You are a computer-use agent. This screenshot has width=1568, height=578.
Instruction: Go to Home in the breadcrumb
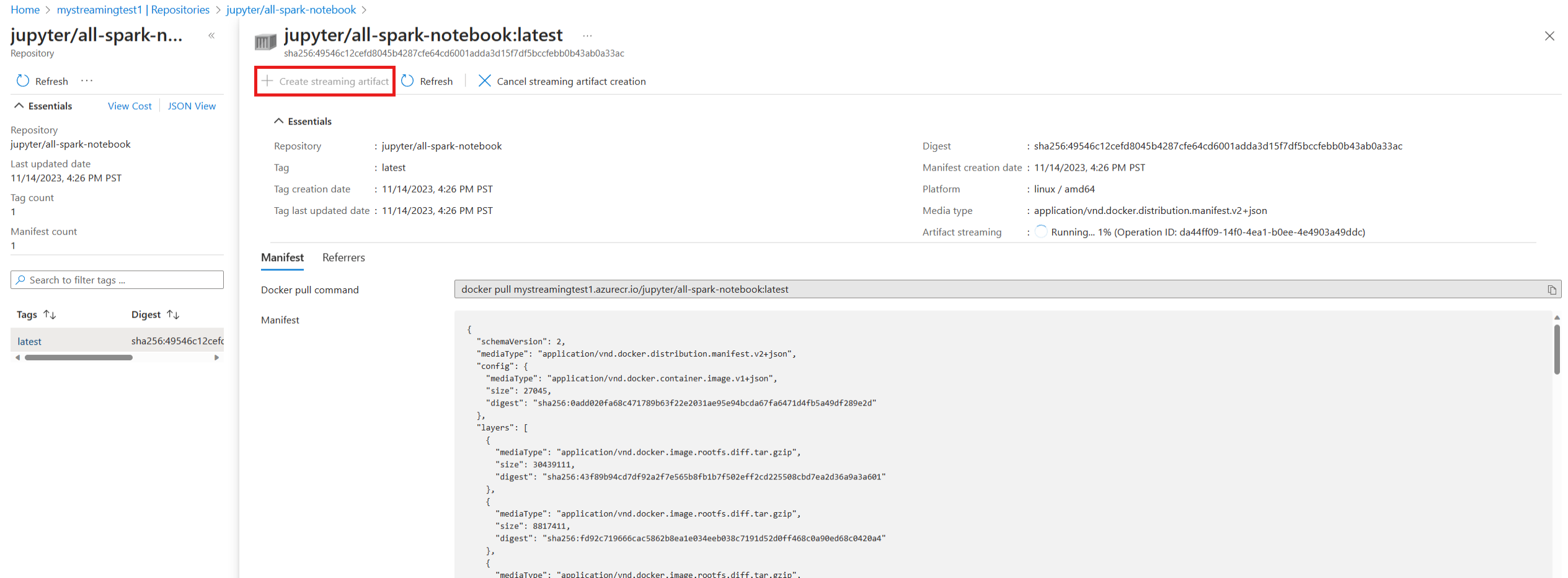(25, 10)
